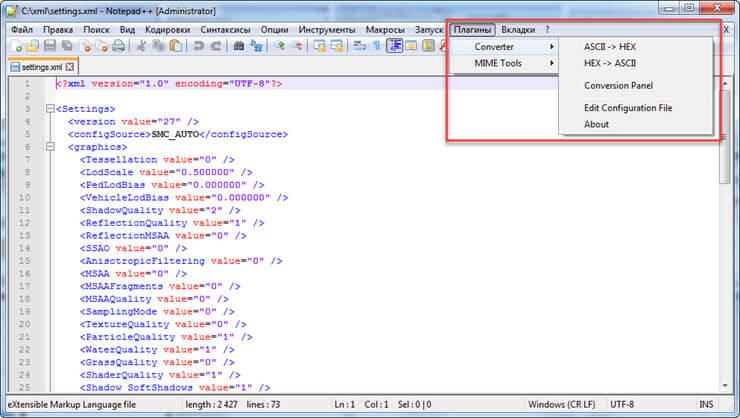Screen dimensions: 740x418
Task: Click the Zoom Out toolbar icon
Action: point(297,46)
